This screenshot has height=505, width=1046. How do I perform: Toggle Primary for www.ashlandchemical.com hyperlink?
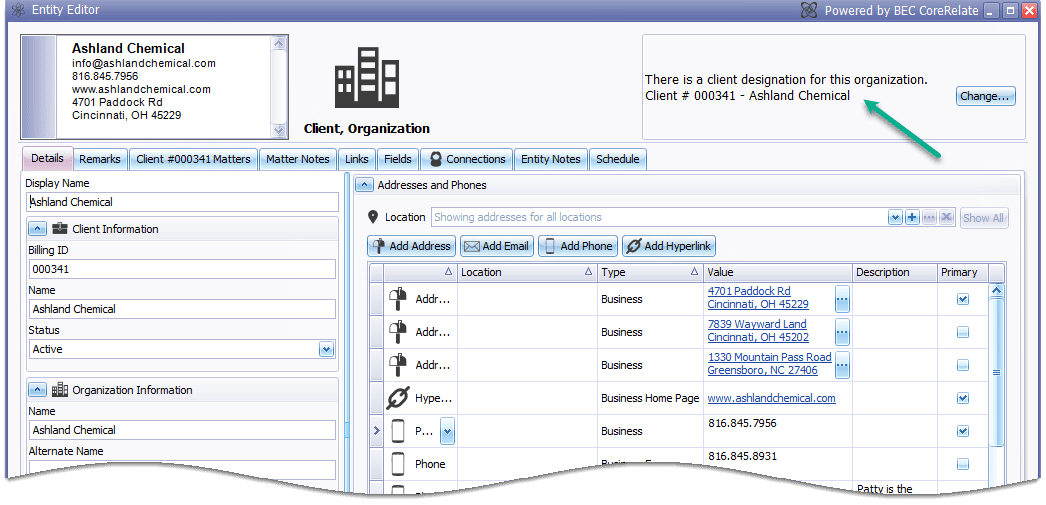[x=963, y=398]
